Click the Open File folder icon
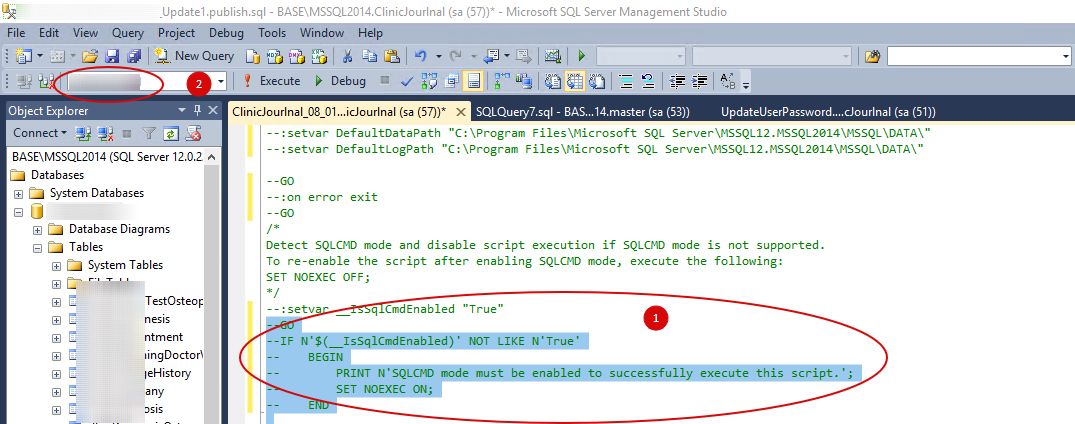Screen dimensions: 1075x424 point(90,56)
